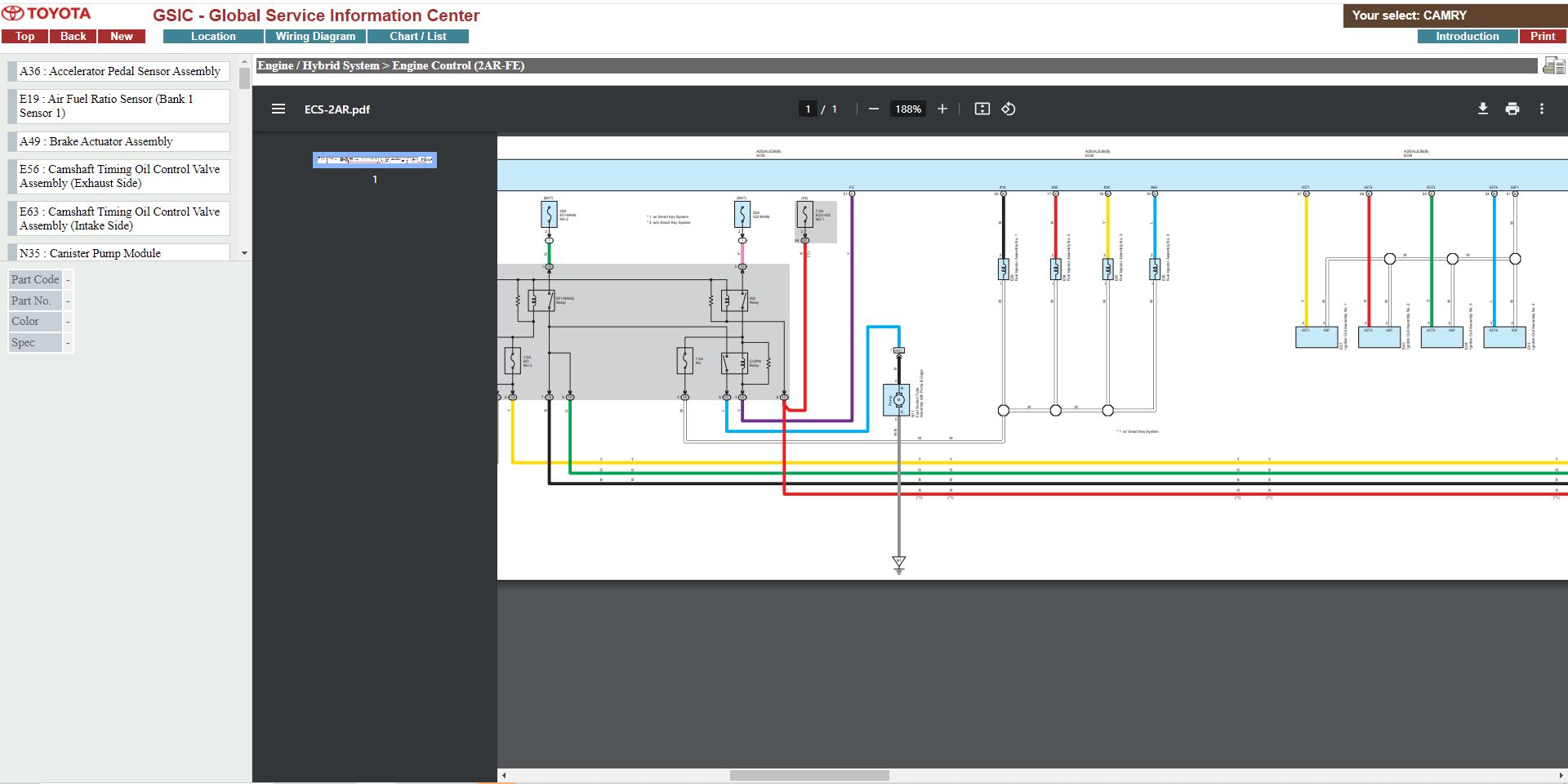This screenshot has width=1568, height=784.
Task: Click the Back button
Action: pyautogui.click(x=73, y=36)
